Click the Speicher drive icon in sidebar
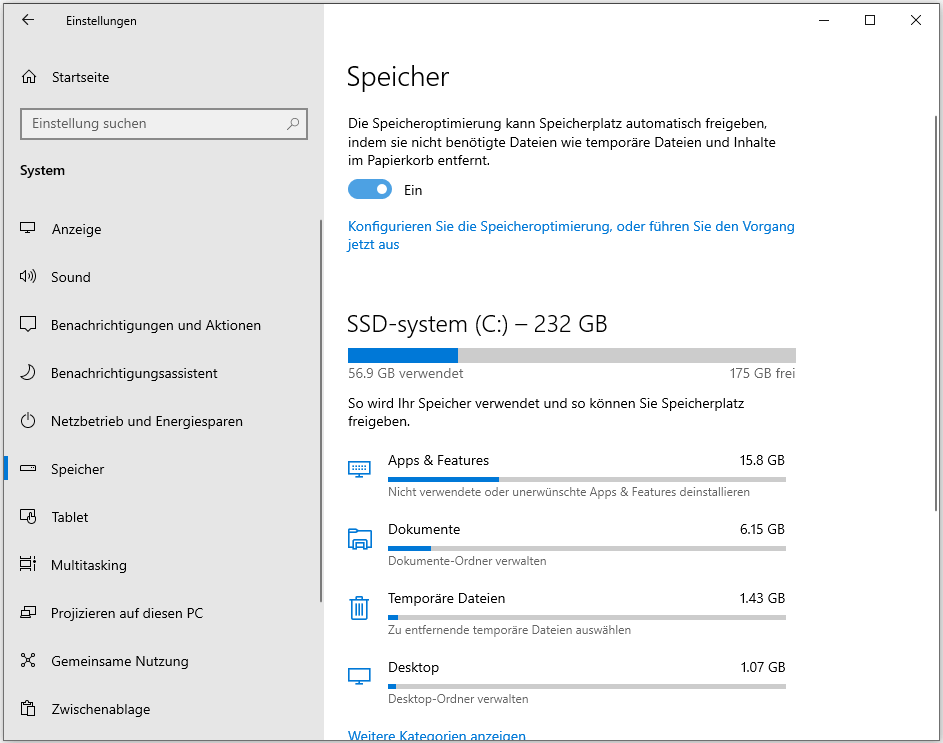 [28, 468]
